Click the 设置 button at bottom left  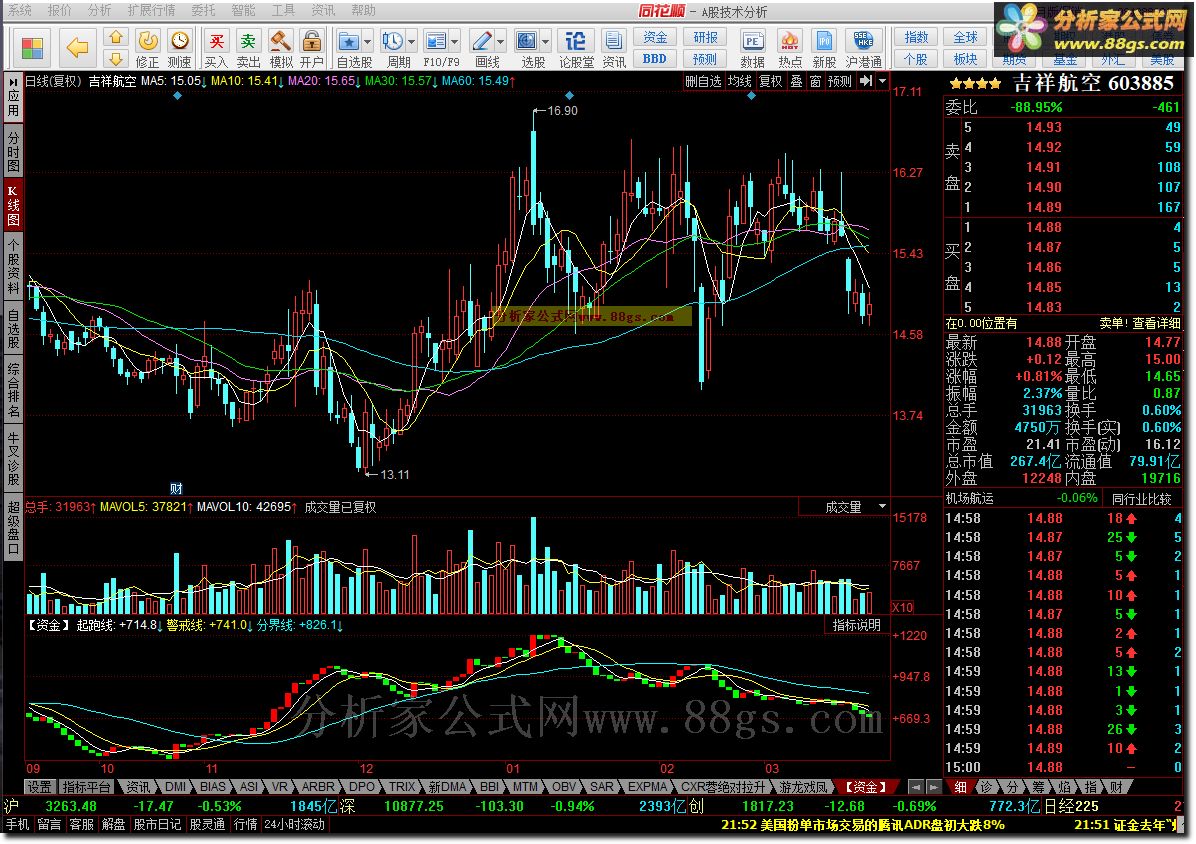pos(40,786)
